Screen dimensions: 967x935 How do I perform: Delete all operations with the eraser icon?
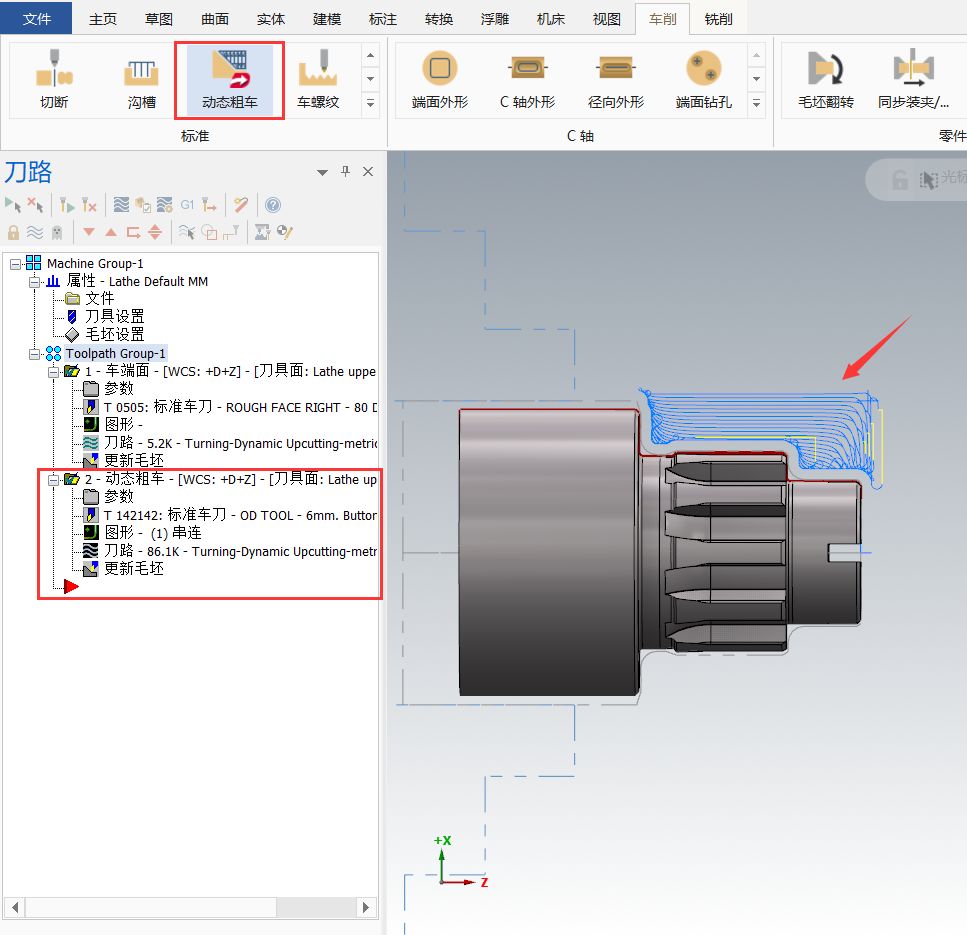(241, 205)
